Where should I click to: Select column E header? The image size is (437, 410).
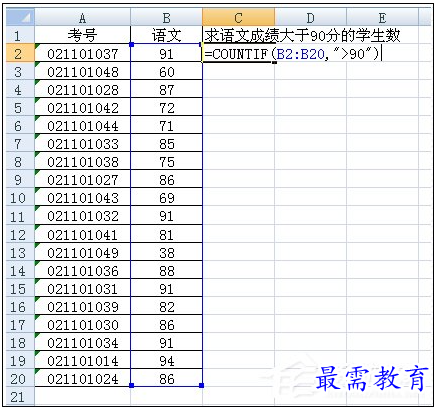click(x=382, y=17)
